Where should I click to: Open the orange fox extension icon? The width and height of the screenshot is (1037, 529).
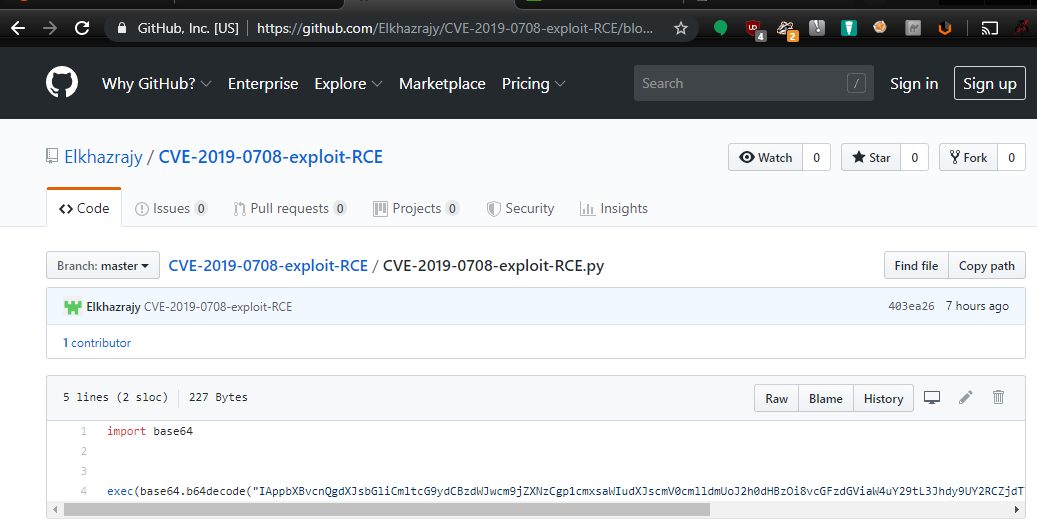[x=945, y=28]
